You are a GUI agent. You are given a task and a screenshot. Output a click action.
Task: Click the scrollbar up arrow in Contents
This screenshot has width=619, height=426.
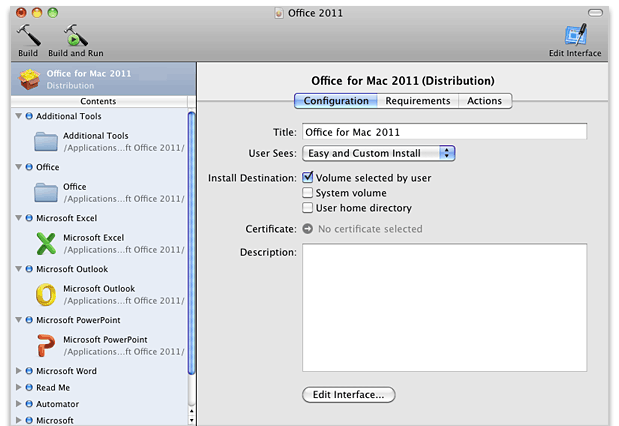[191, 411]
